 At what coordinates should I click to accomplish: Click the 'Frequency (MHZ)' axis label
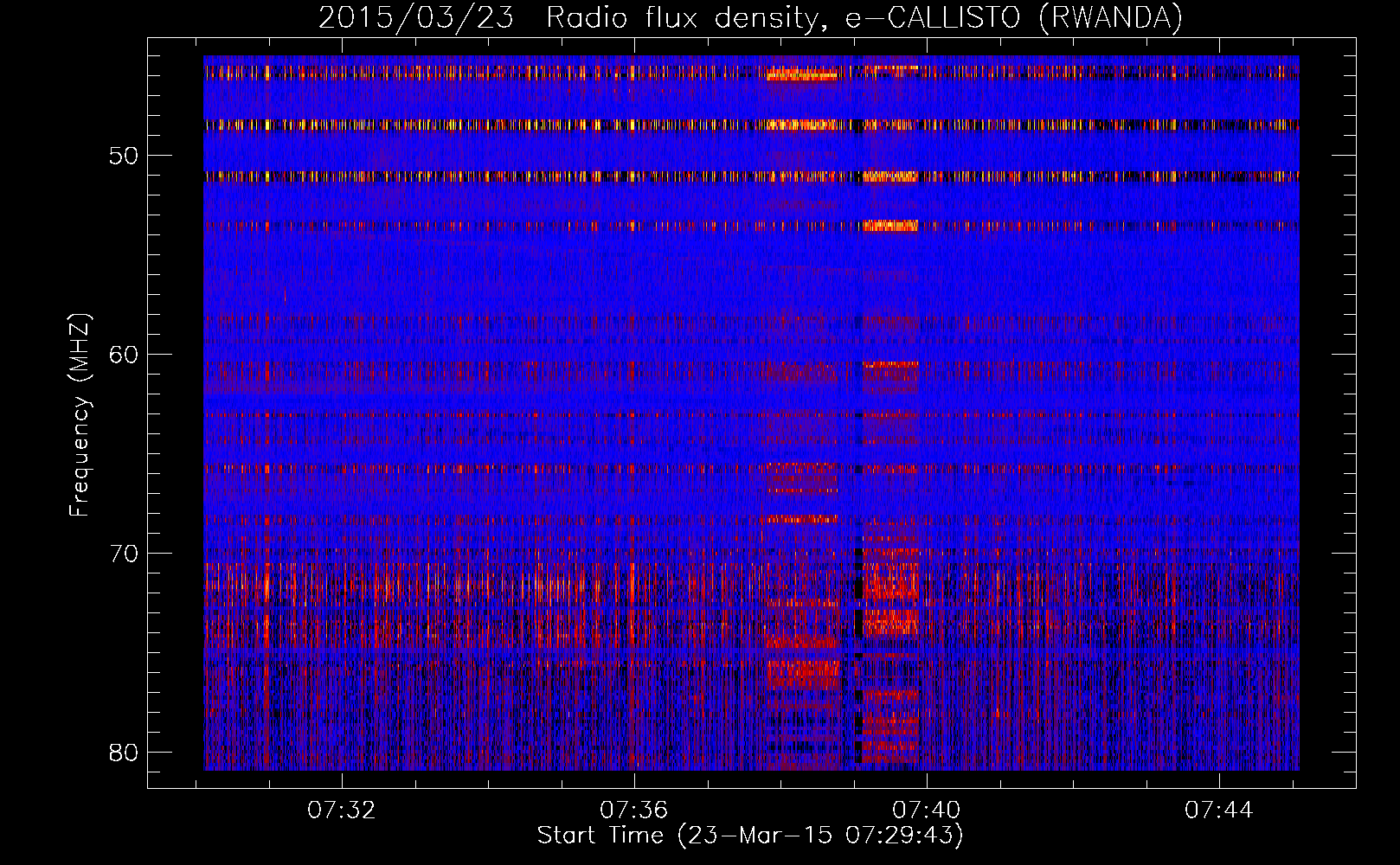tap(80, 413)
